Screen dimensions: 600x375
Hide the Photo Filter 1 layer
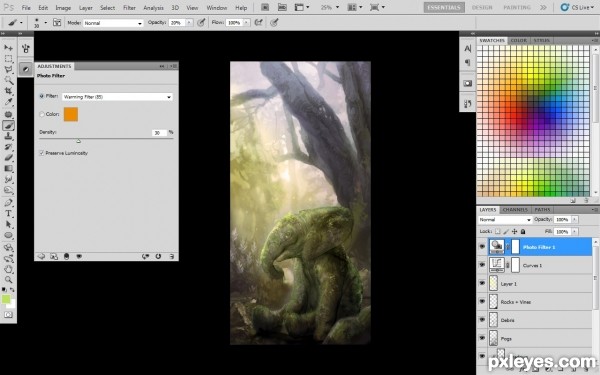click(482, 247)
